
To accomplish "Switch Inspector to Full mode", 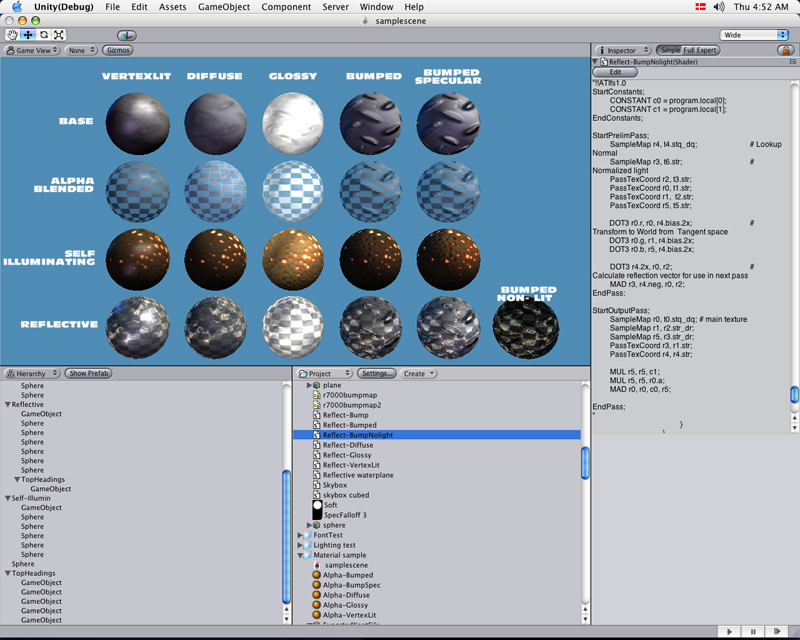I will pos(686,49).
